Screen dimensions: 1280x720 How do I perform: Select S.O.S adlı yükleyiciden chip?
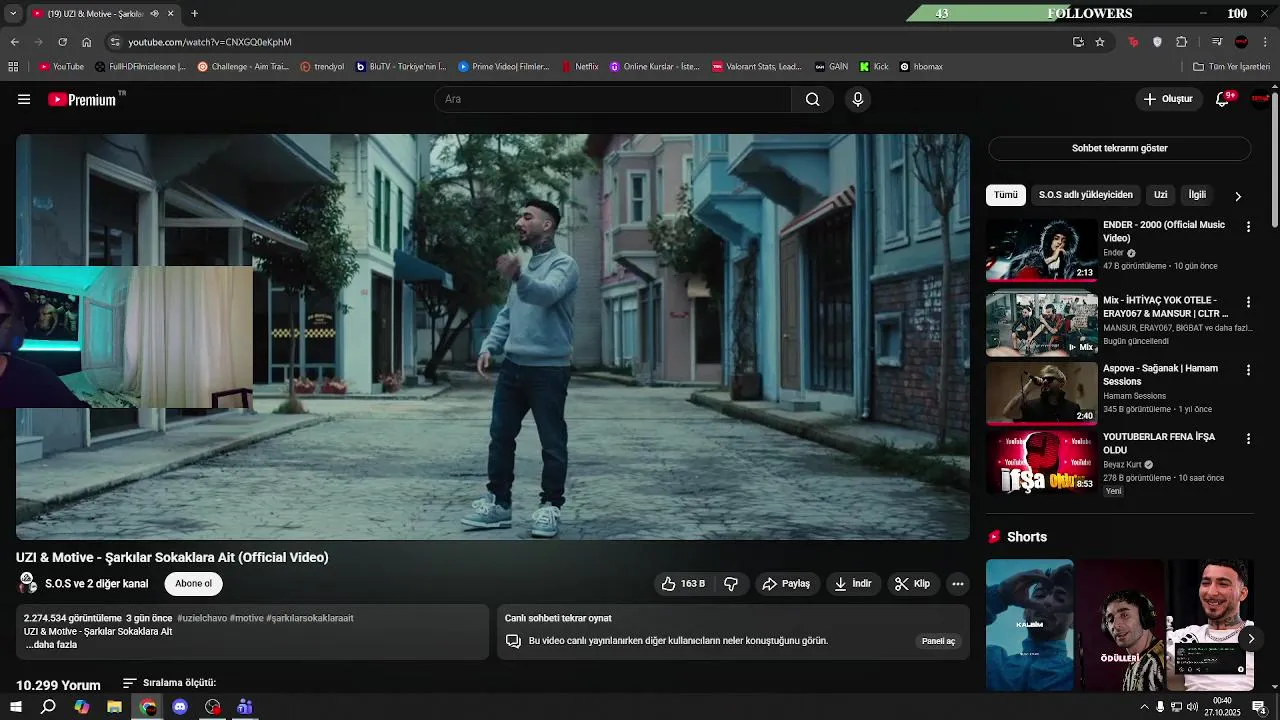pos(1085,195)
